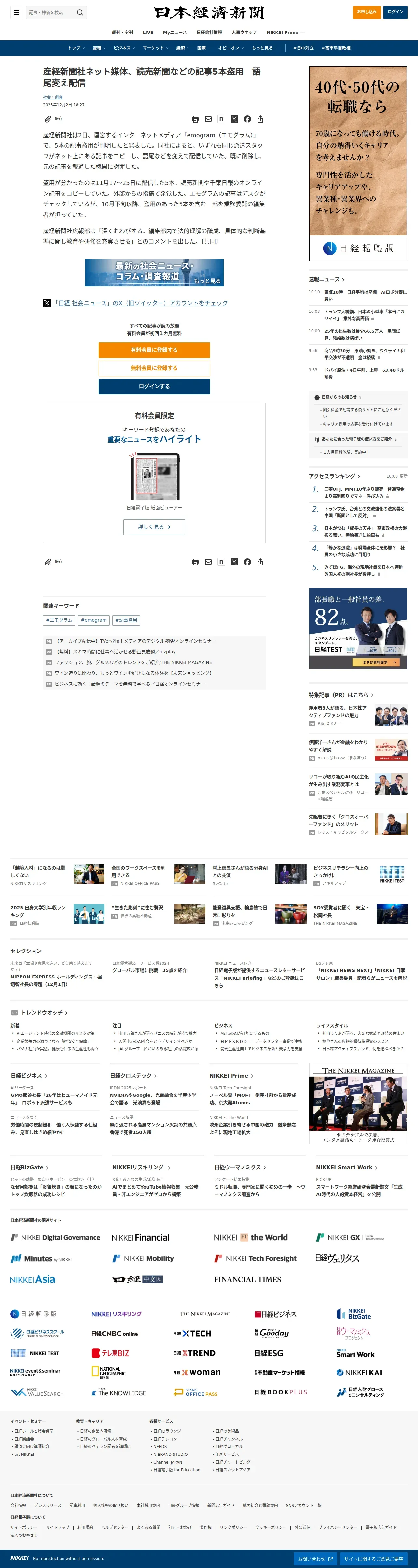The image size is (418, 1568).
Task: Click share icon above 関連キーワード section
Action: click(x=260, y=562)
